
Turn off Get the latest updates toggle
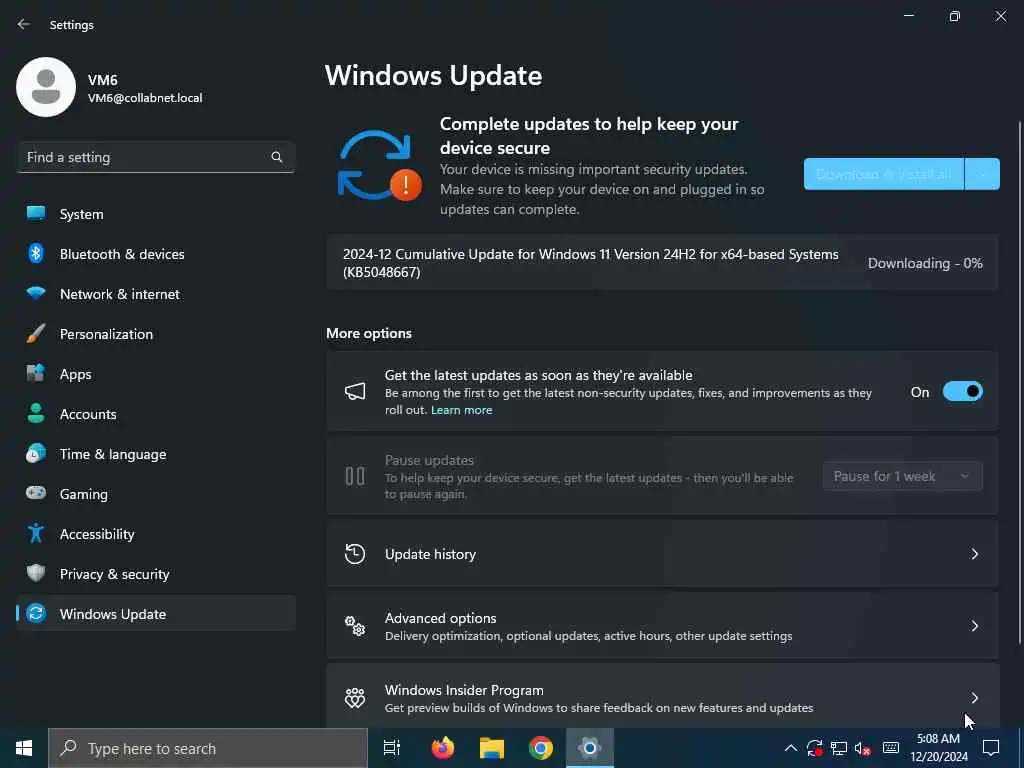(x=963, y=391)
